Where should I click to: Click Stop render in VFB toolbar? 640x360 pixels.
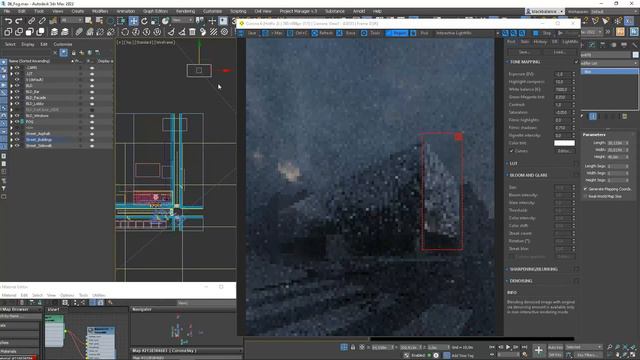click(x=543, y=33)
